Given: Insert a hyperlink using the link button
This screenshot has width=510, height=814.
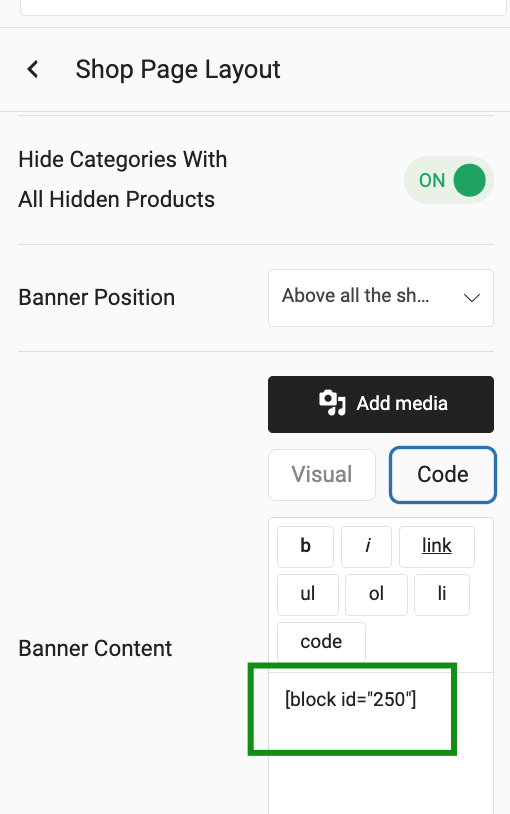Looking at the screenshot, I should click(x=437, y=547).
